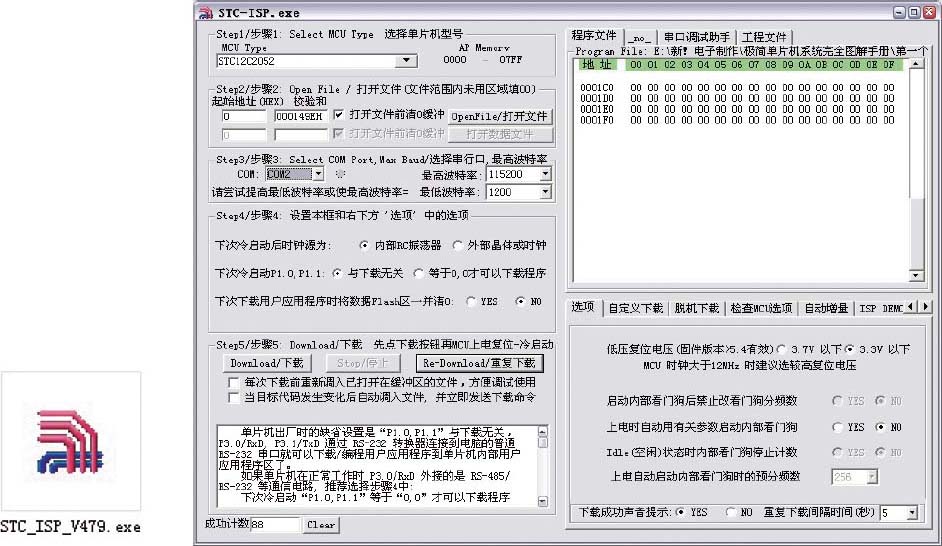Switch to 串口调试助手 tab
The height and width of the screenshot is (546, 942).
(x=697, y=38)
